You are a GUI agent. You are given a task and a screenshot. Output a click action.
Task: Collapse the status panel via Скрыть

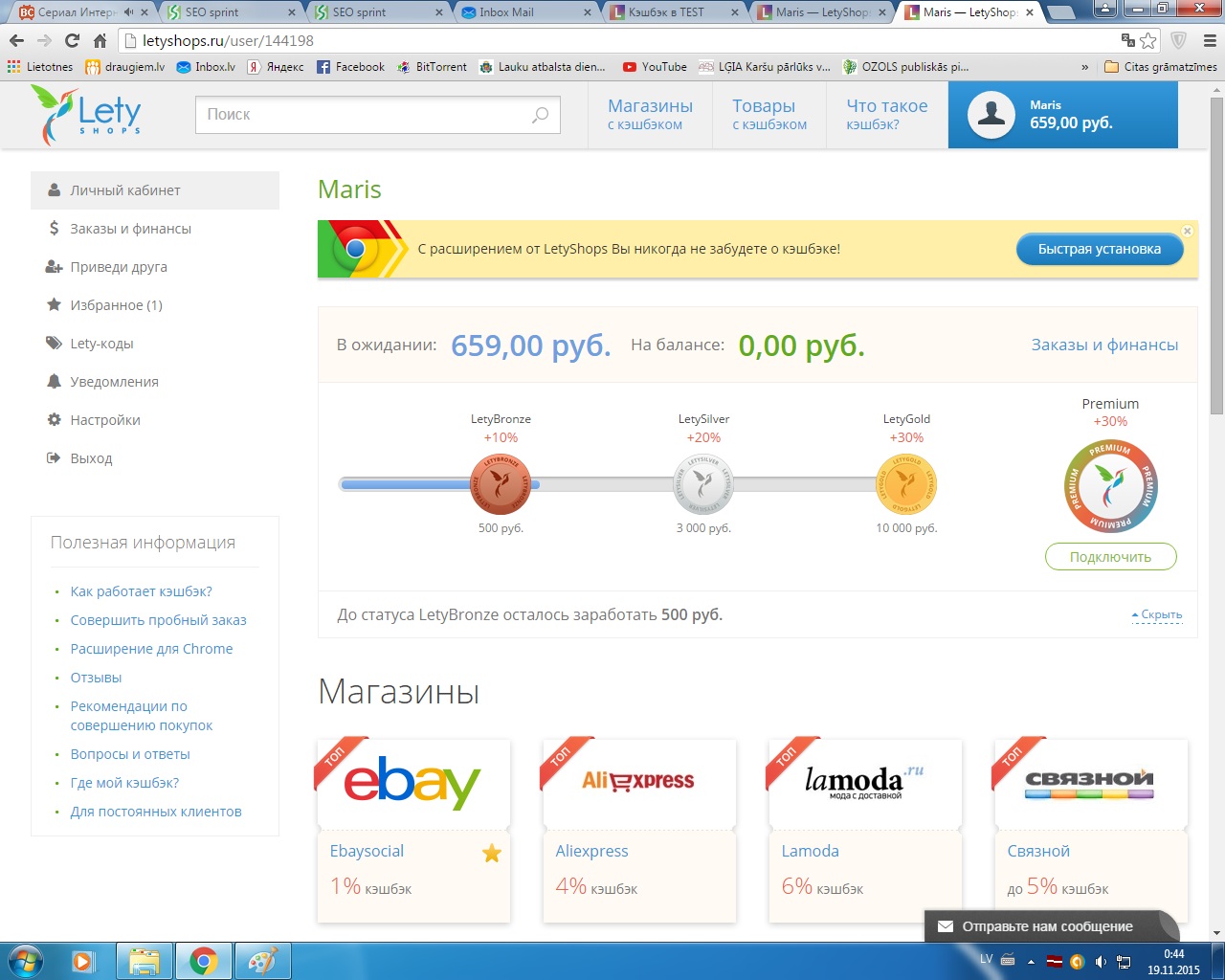point(1157,614)
